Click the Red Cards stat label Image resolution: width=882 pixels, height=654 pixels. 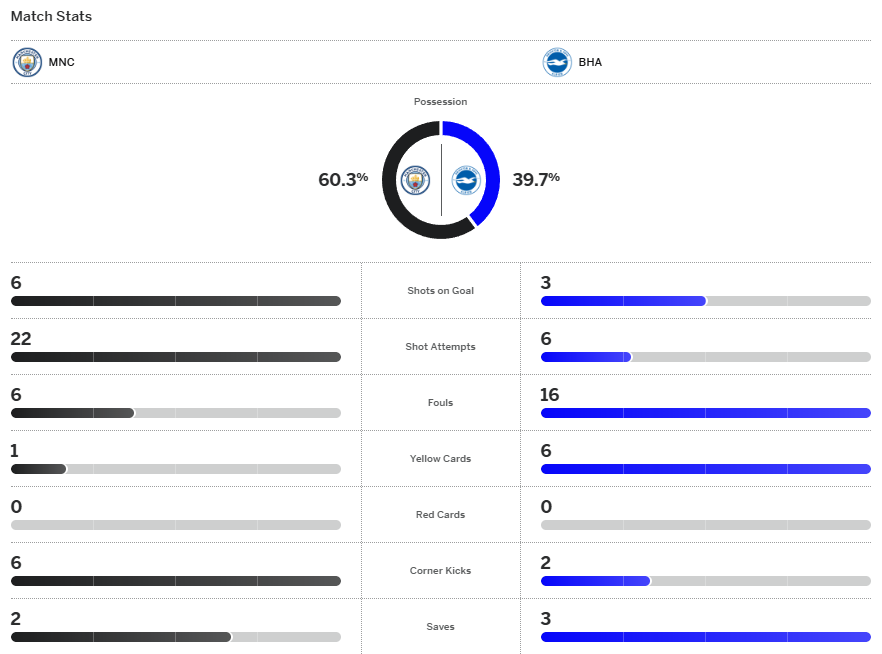[x=440, y=515]
